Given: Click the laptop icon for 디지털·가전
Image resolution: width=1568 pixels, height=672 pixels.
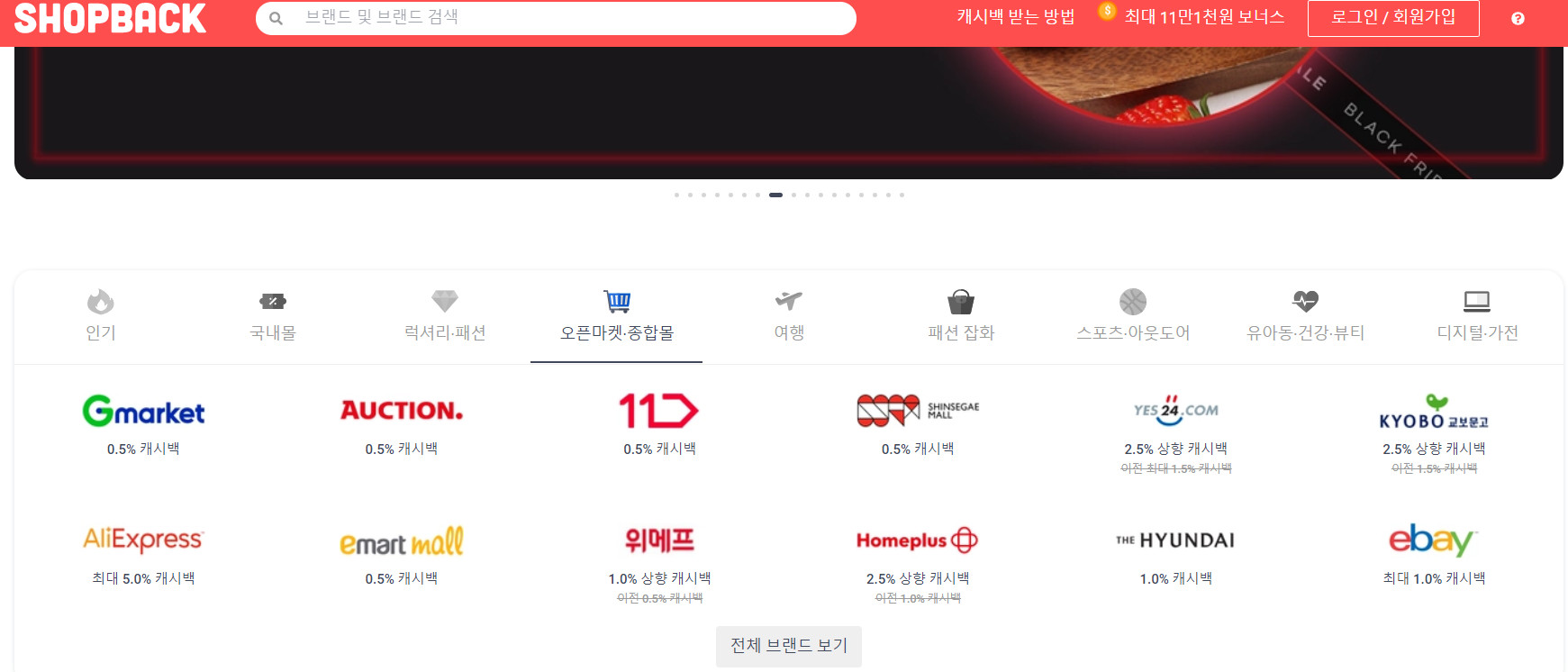Looking at the screenshot, I should coord(1477,301).
